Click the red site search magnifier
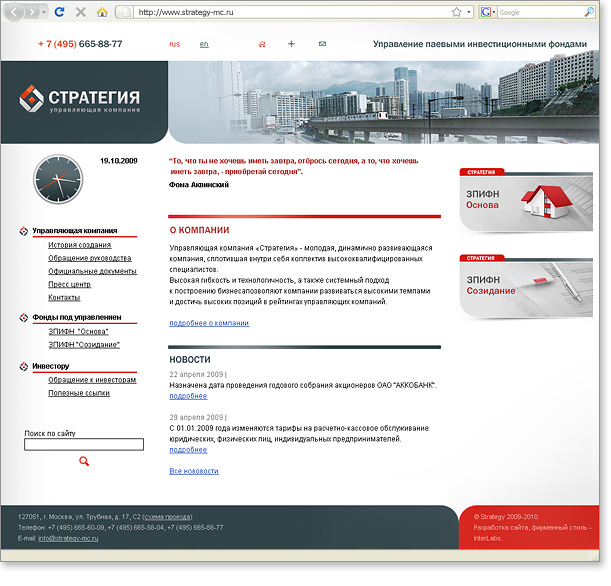The height and width of the screenshot is (586, 611). coord(84,461)
